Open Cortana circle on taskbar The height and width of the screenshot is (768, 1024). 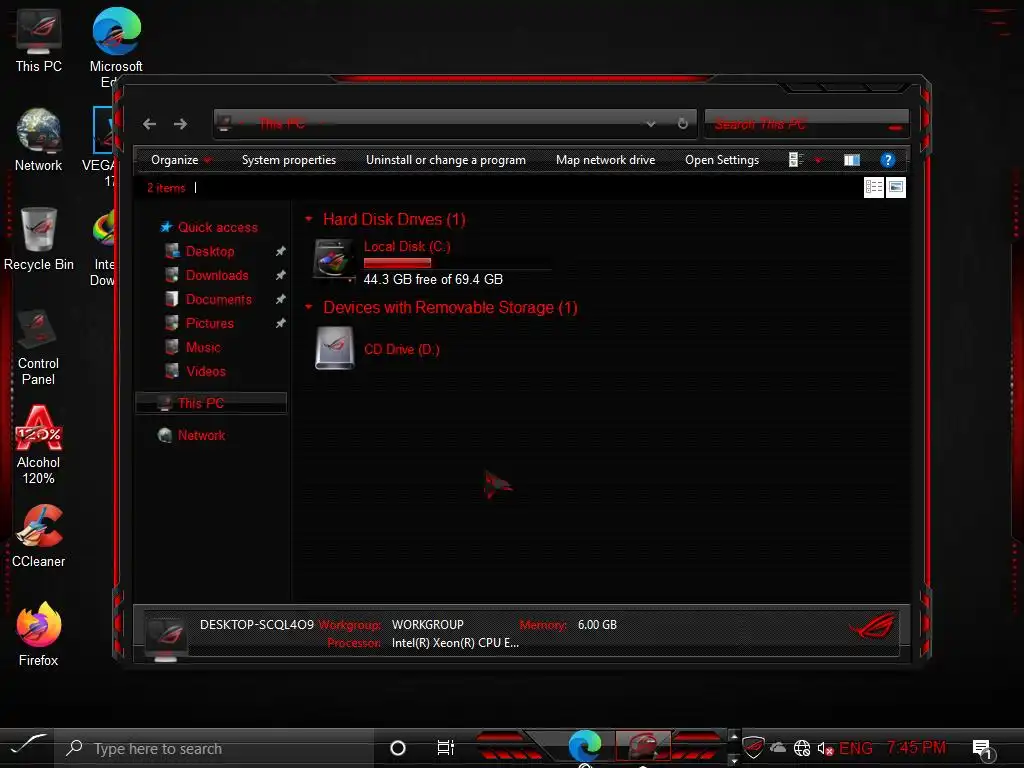click(398, 748)
